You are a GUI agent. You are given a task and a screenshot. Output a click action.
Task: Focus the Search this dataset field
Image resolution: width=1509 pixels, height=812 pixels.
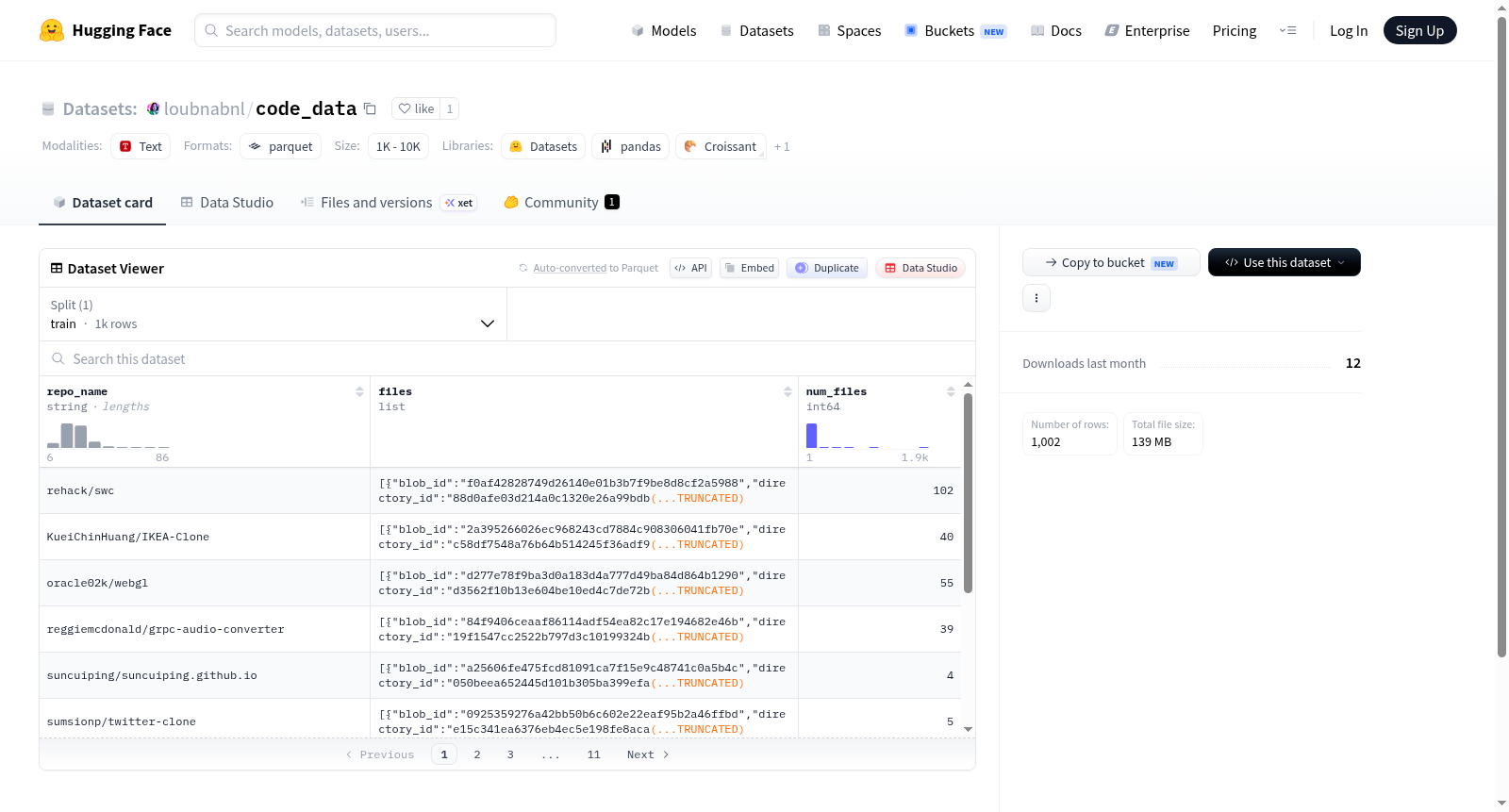pos(507,358)
